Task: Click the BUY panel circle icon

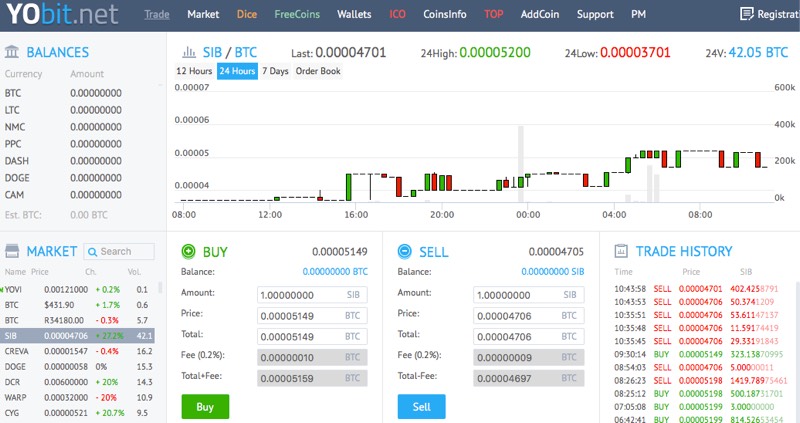Action: [x=188, y=251]
